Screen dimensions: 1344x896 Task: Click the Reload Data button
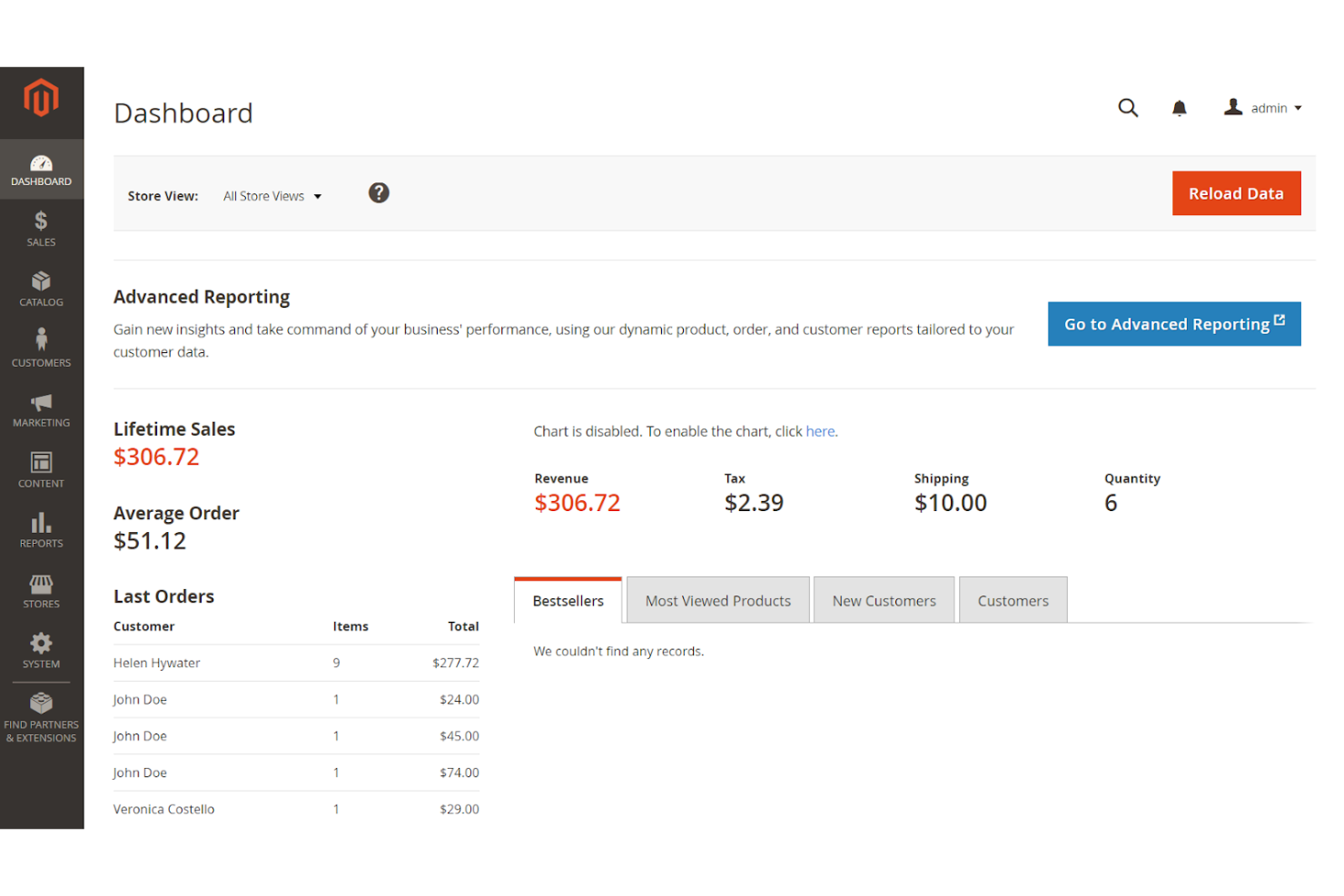[x=1236, y=192]
